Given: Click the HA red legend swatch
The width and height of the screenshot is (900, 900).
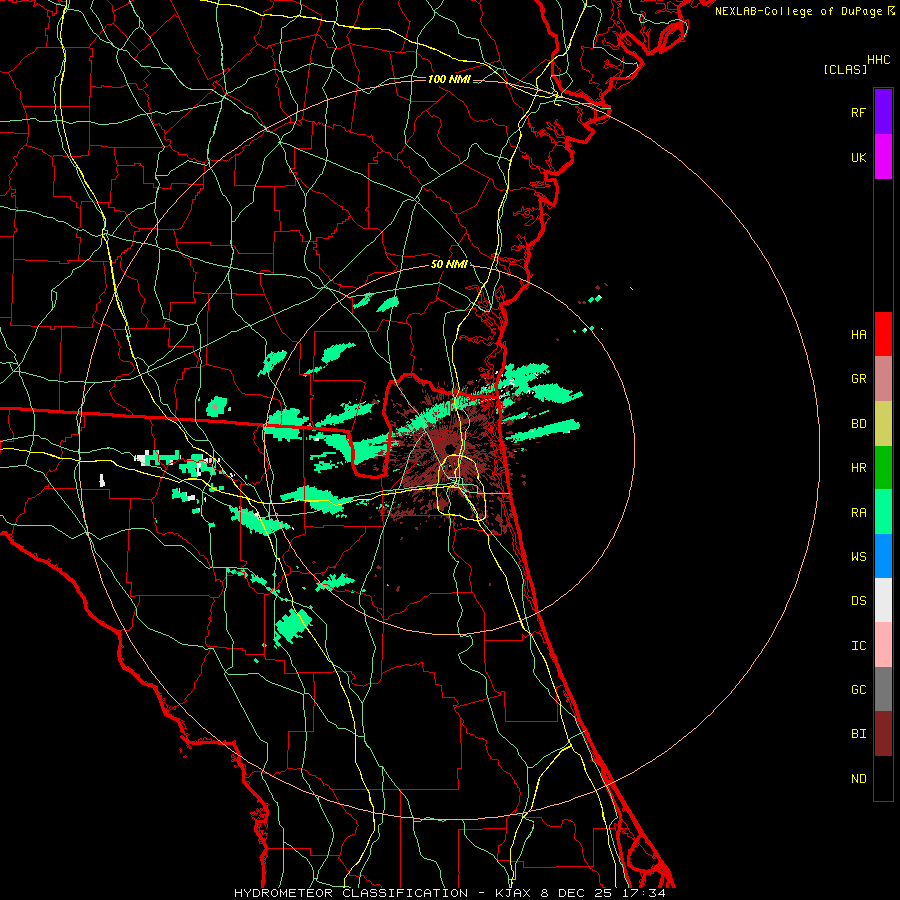Looking at the screenshot, I should 883,334.
